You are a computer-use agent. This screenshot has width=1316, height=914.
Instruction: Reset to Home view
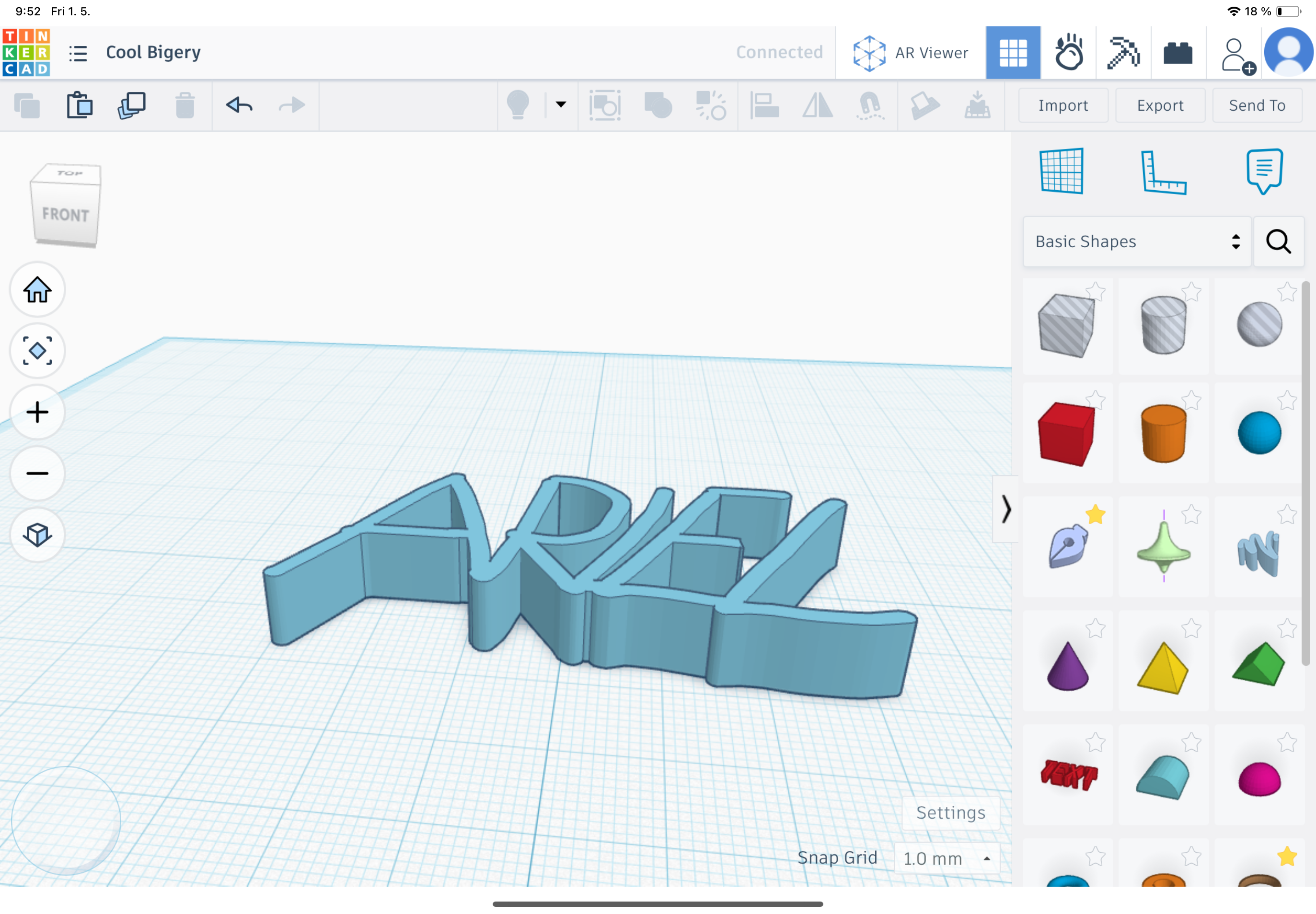pyautogui.click(x=37, y=290)
